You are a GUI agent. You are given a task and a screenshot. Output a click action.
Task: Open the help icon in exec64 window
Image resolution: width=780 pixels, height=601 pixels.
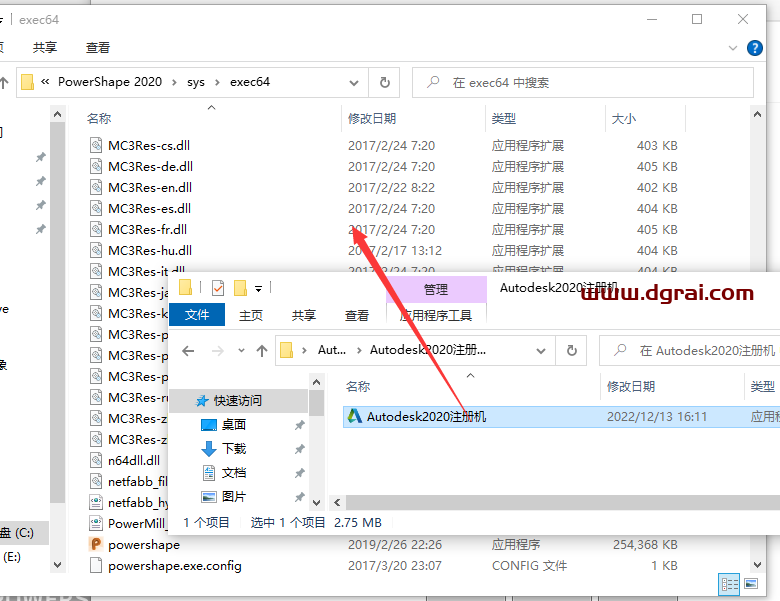755,48
